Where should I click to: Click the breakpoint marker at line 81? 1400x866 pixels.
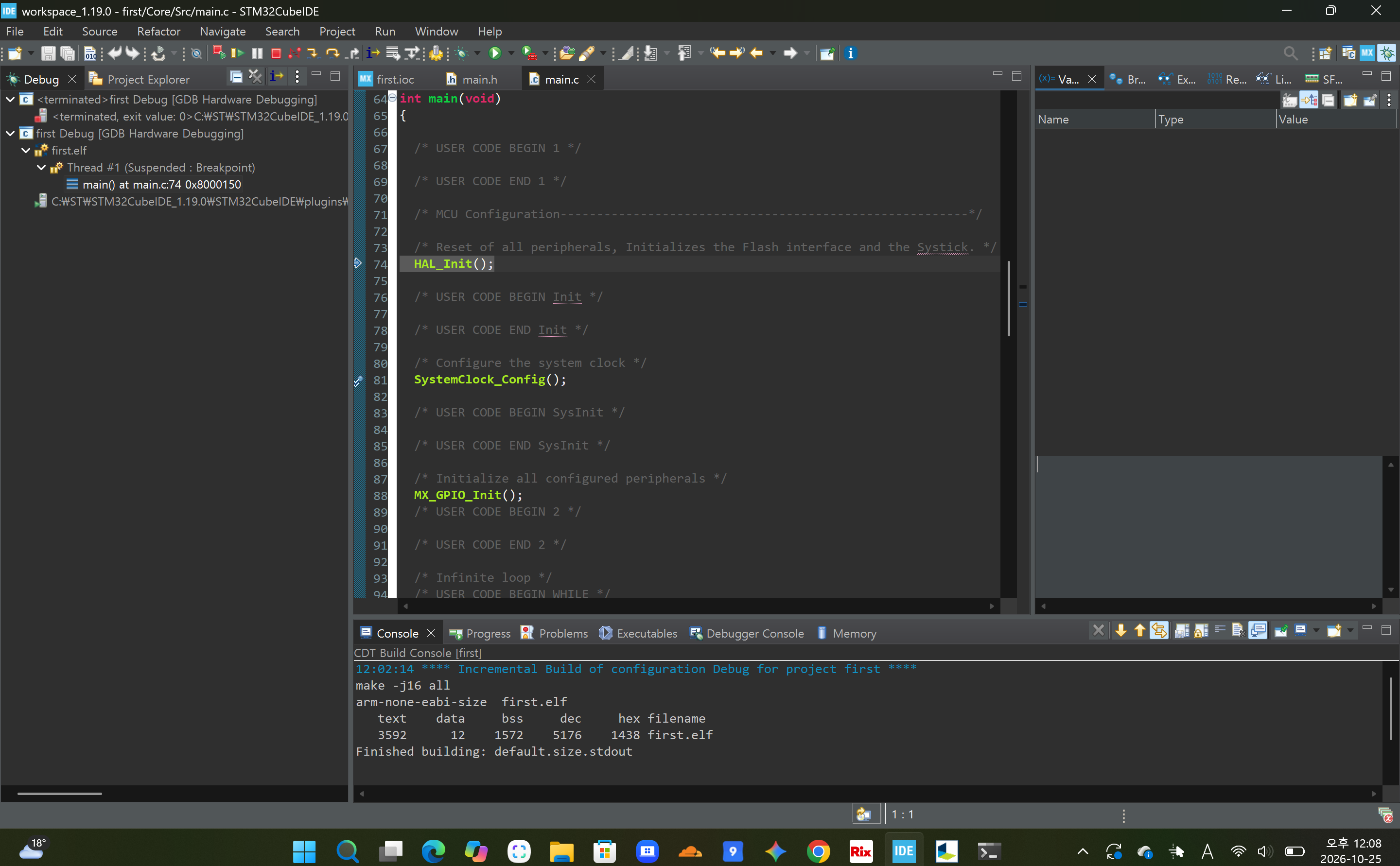[358, 381]
